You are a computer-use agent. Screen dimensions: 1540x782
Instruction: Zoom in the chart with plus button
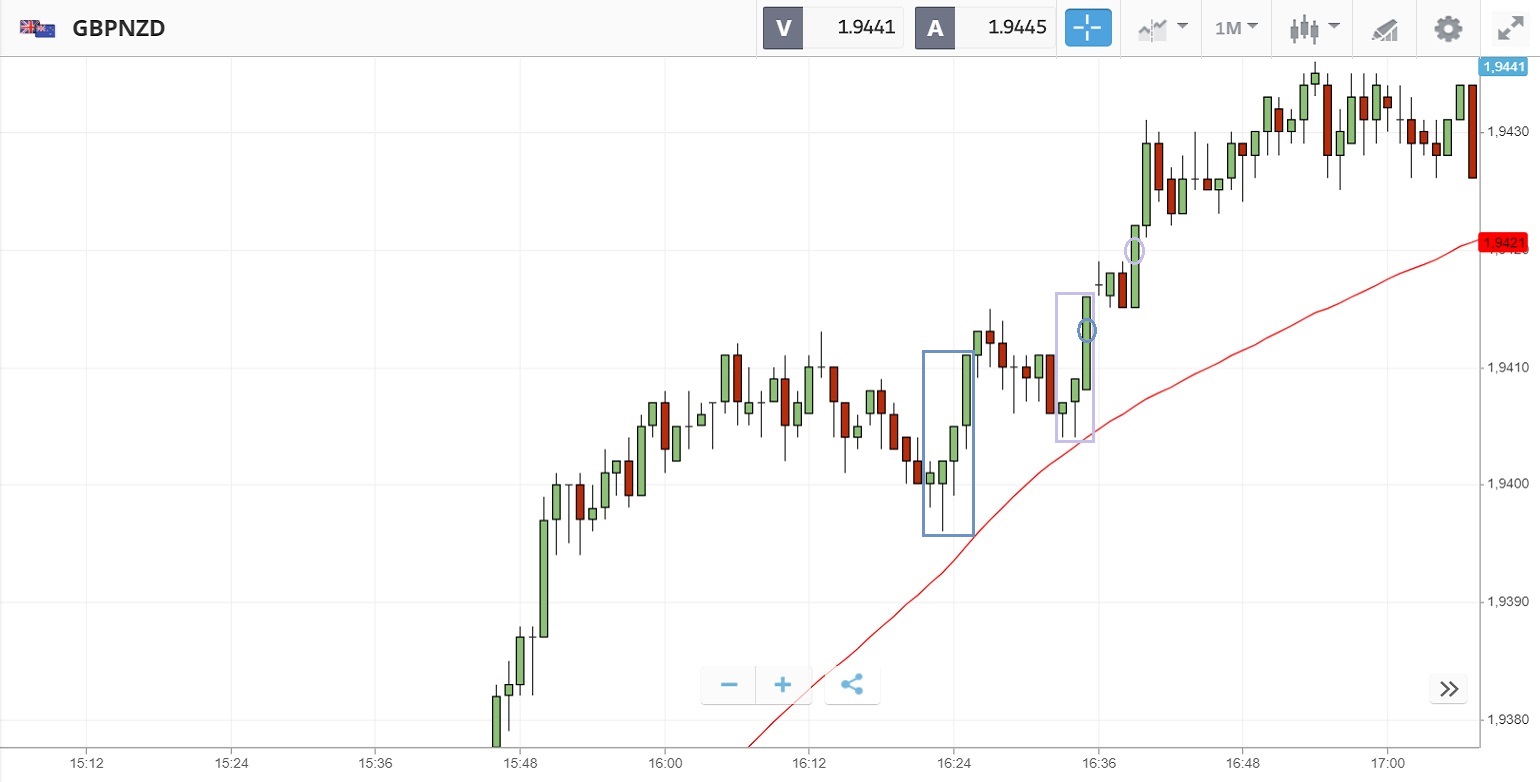(783, 685)
